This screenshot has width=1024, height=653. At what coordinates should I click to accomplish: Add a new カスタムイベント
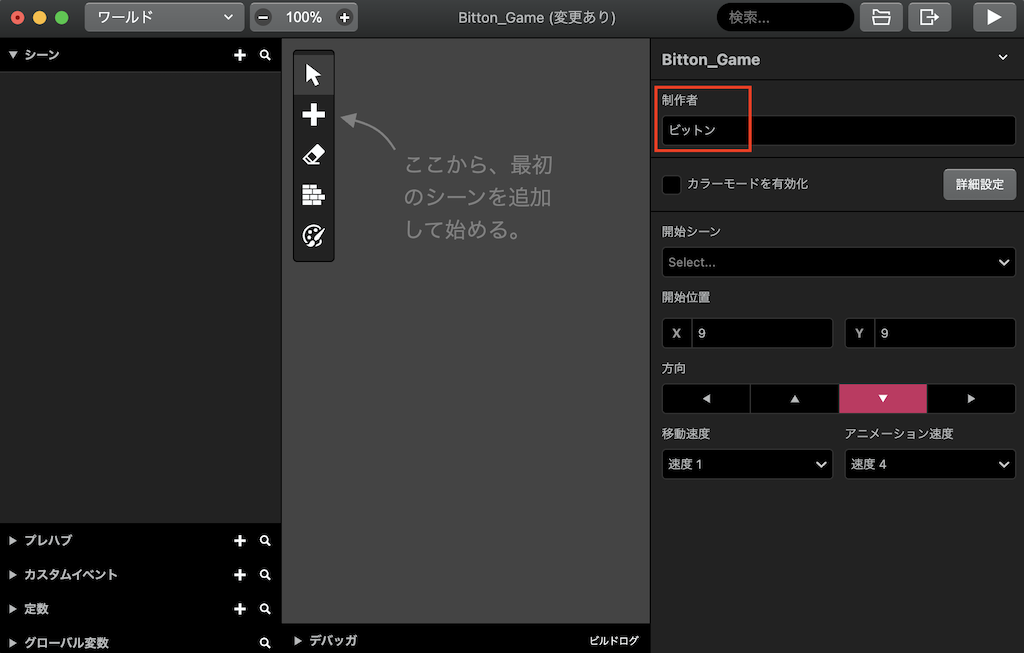pyautogui.click(x=240, y=575)
